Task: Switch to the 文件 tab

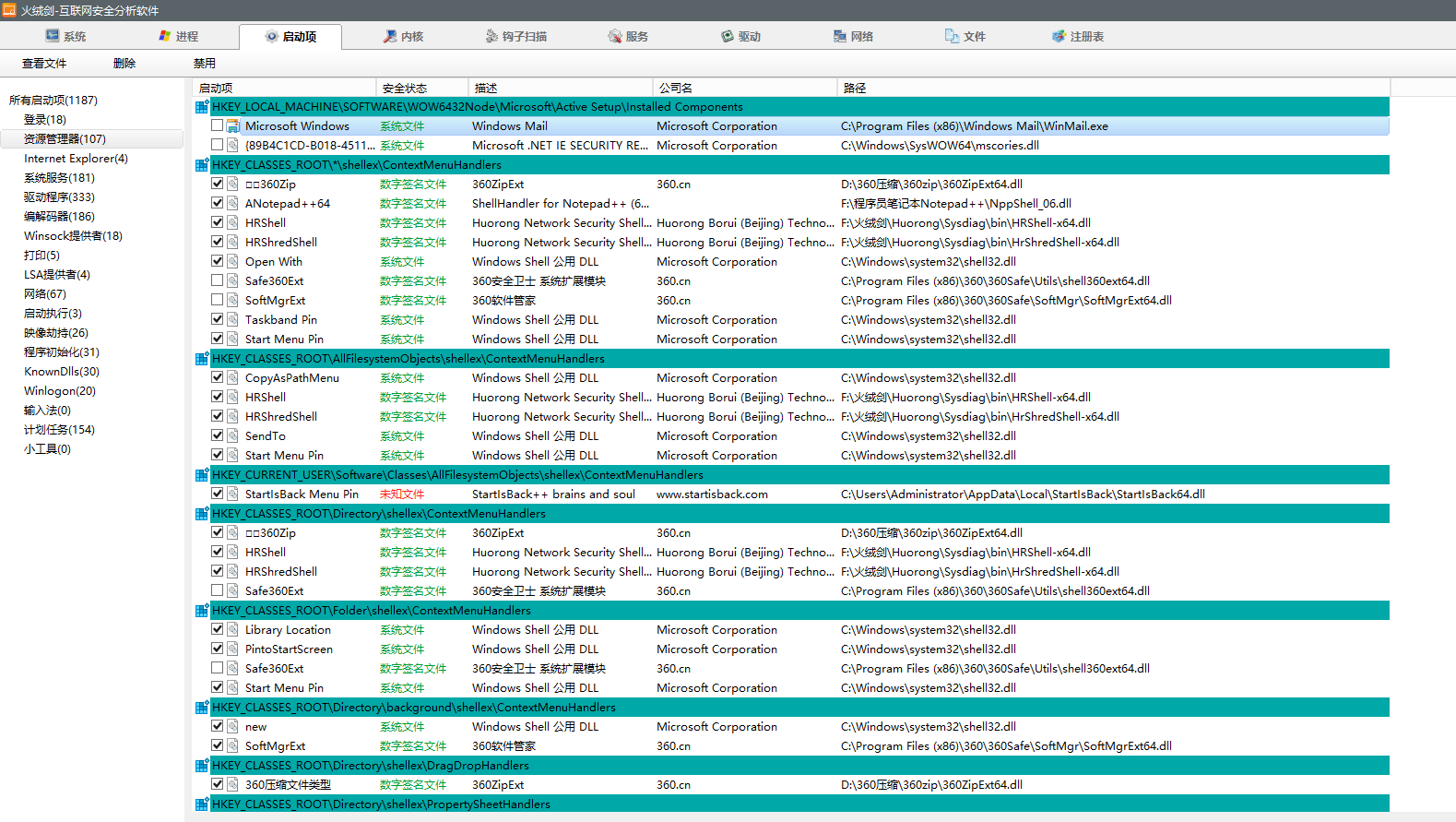Action: click(965, 36)
